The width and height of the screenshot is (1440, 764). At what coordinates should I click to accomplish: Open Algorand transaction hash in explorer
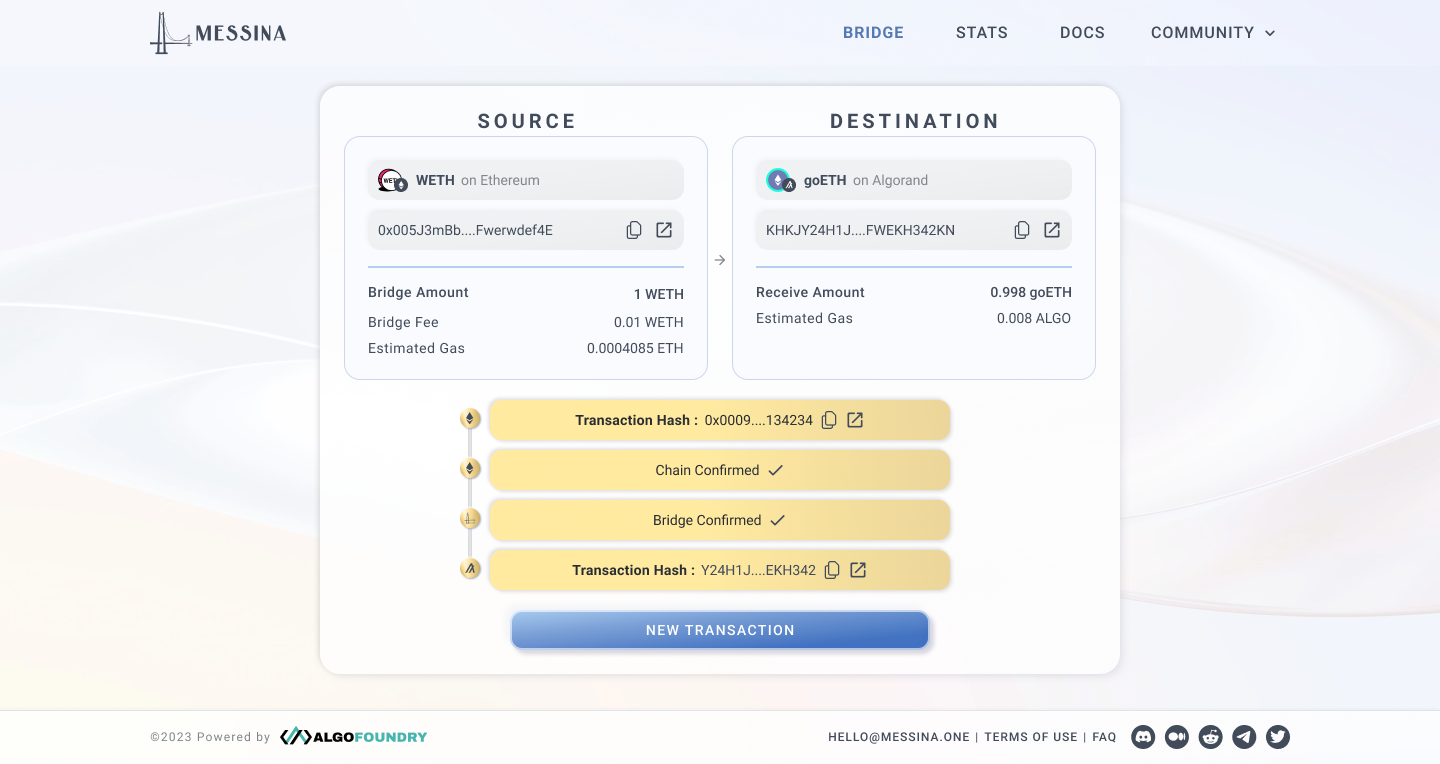858,570
